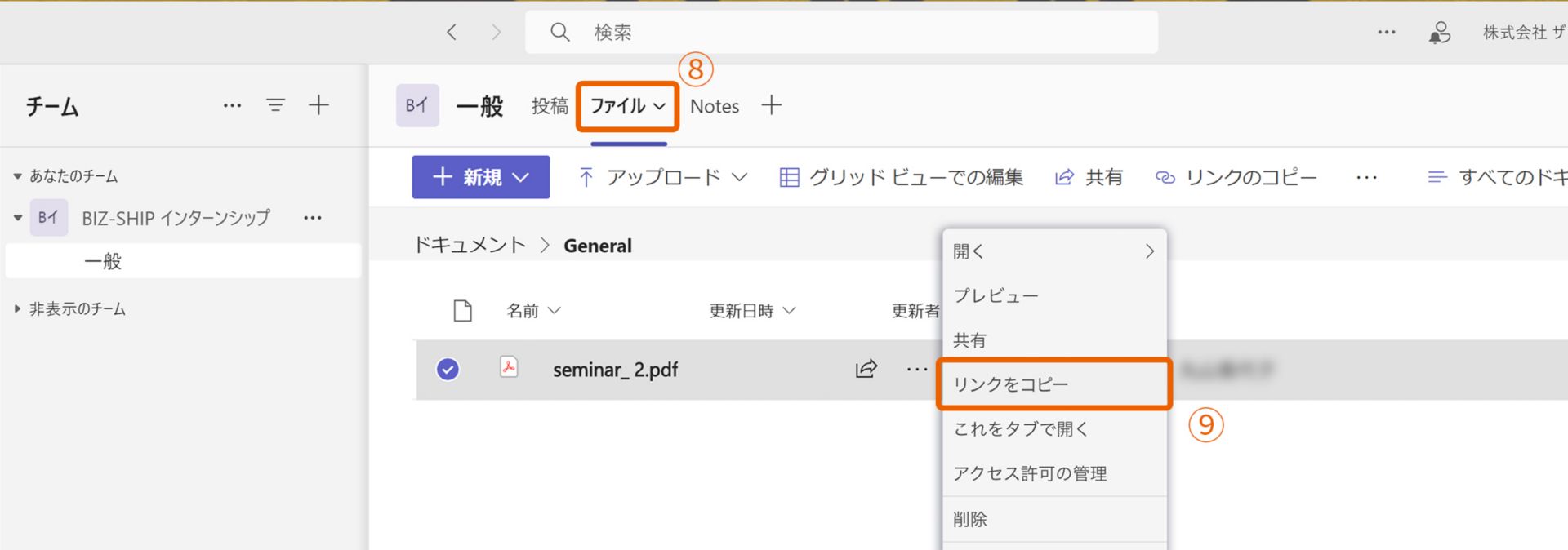Open more options for BIZ-SHIP インターンシップ team
1568x550 pixels.
click(312, 218)
